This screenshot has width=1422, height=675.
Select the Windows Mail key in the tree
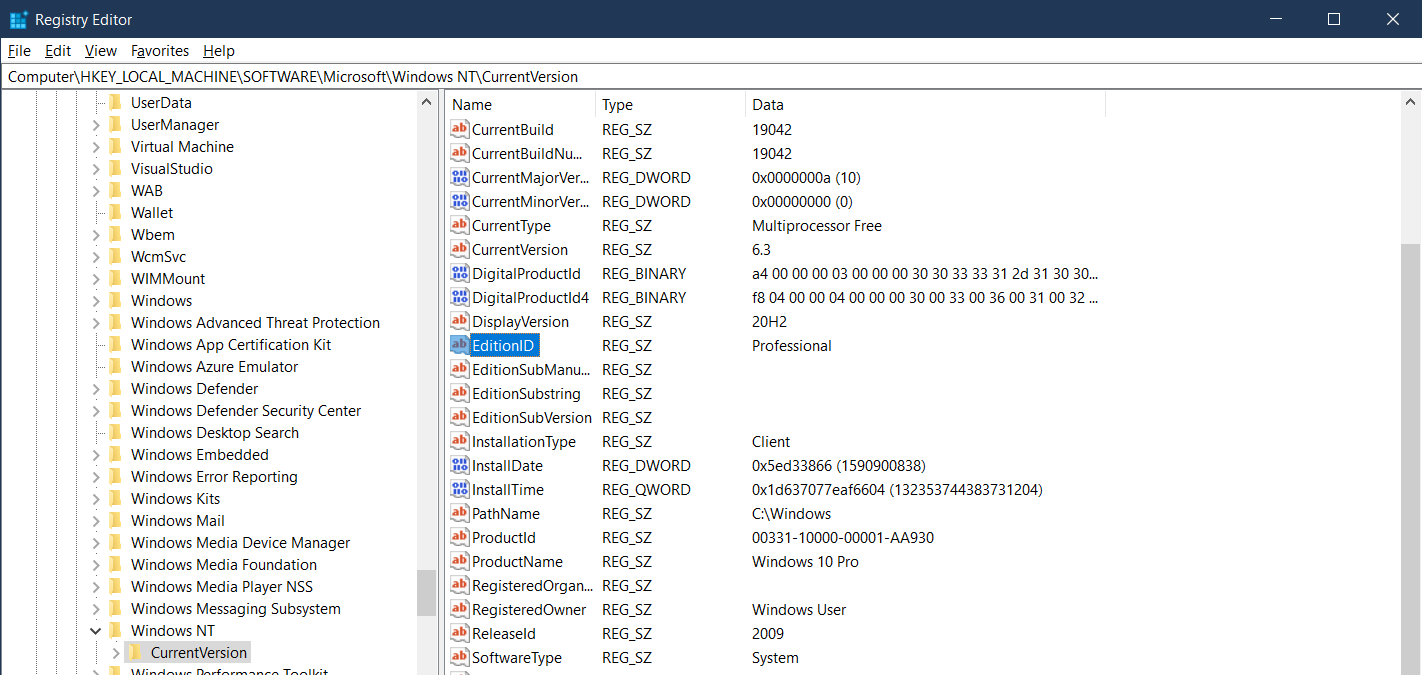click(x=177, y=520)
